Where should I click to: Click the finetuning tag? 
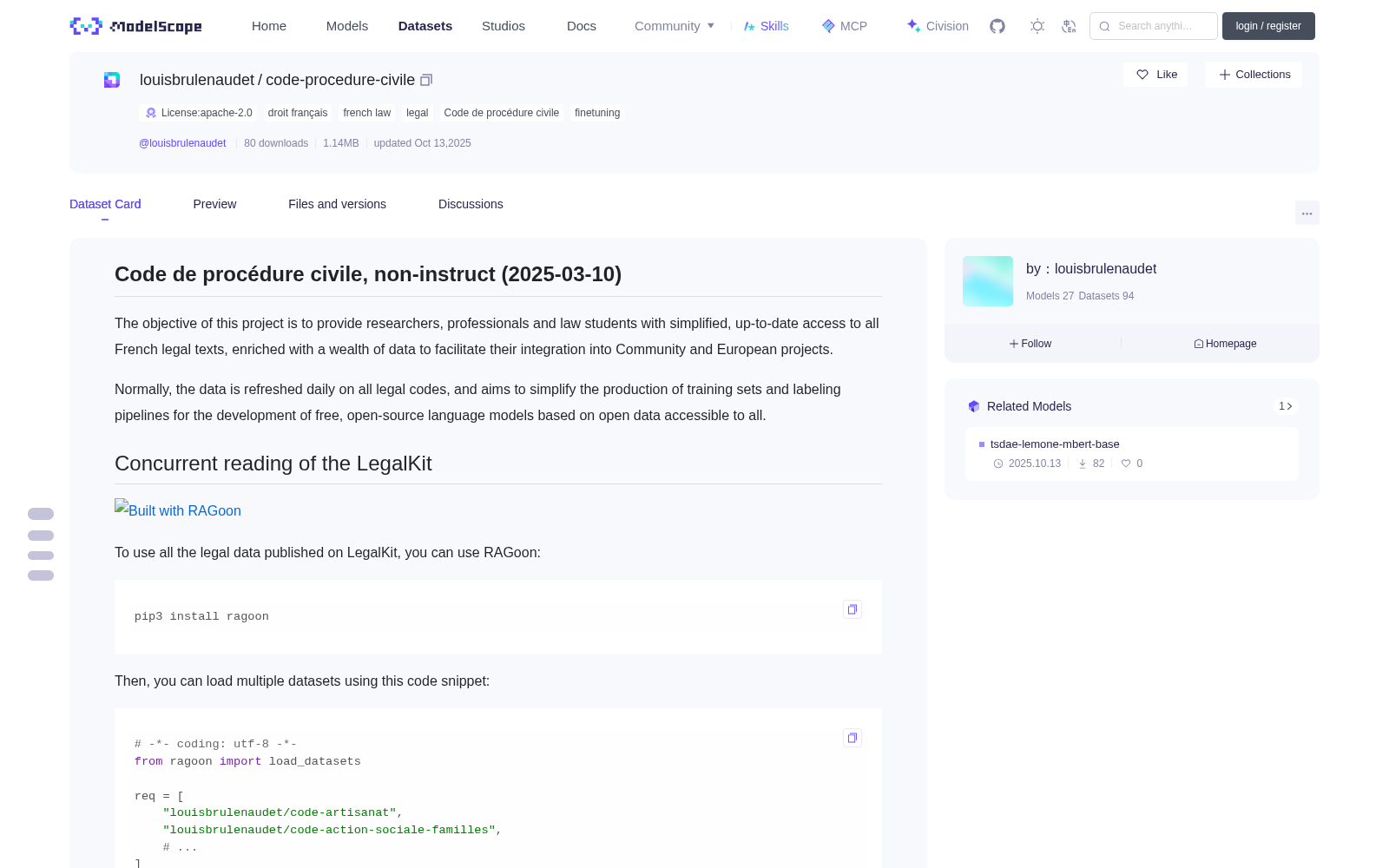pos(597,113)
